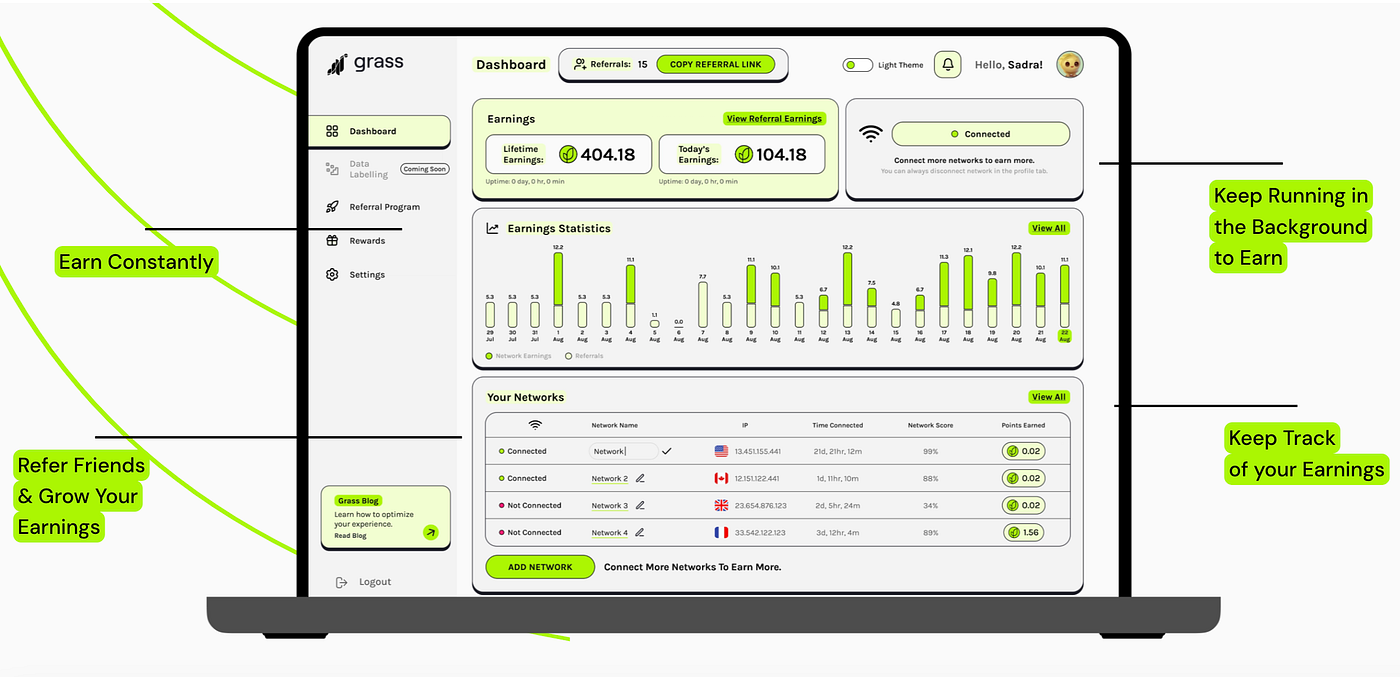
Task: Select the 1 Aug bar
Action: pyautogui.click(x=558, y=290)
